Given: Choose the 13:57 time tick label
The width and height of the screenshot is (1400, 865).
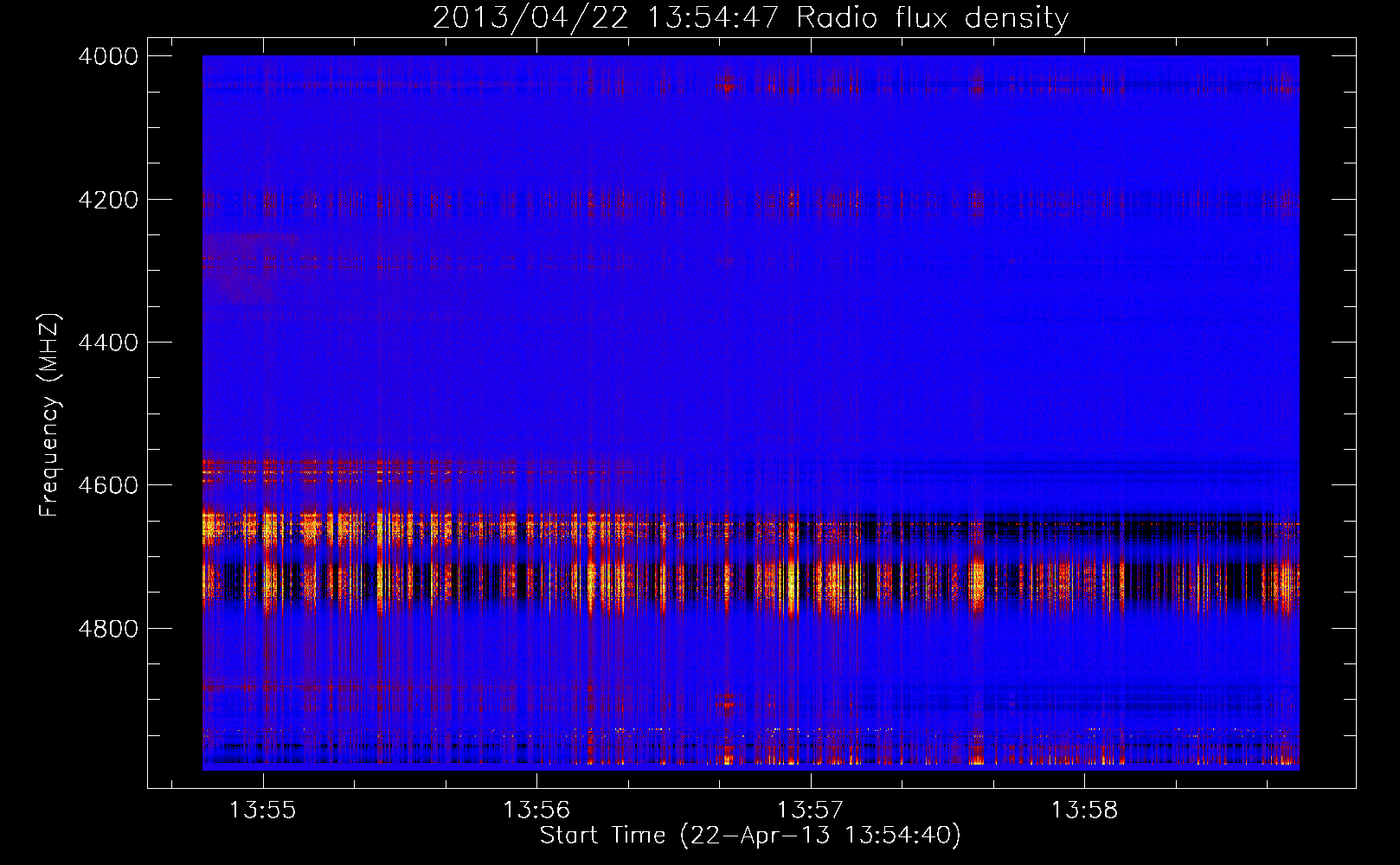Looking at the screenshot, I should (x=810, y=811).
